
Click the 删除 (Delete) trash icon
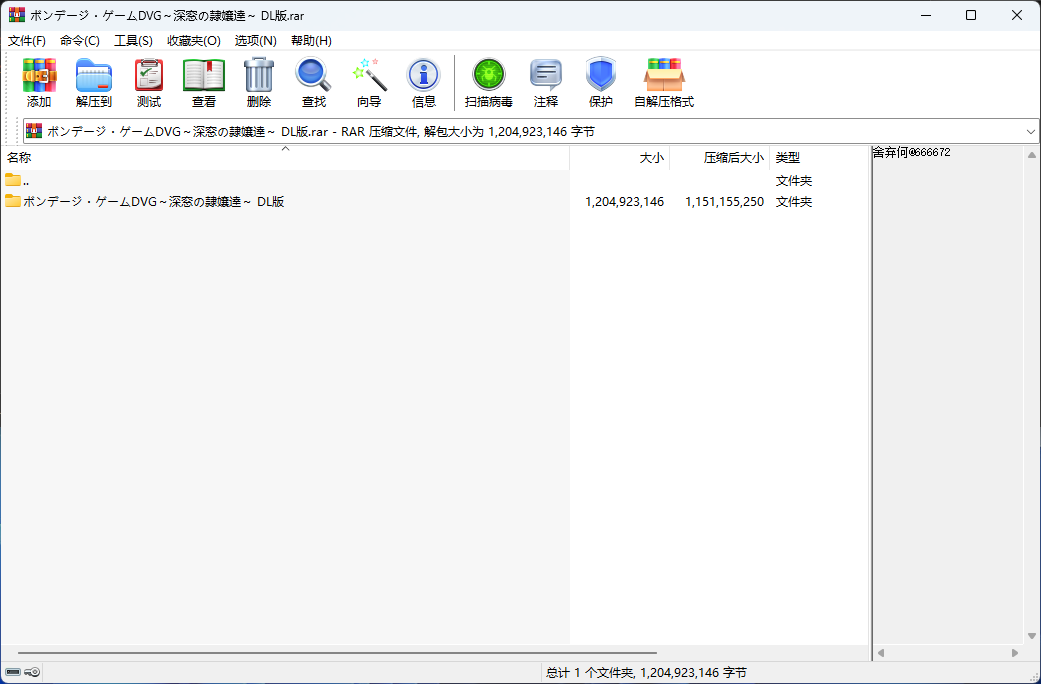click(x=259, y=82)
